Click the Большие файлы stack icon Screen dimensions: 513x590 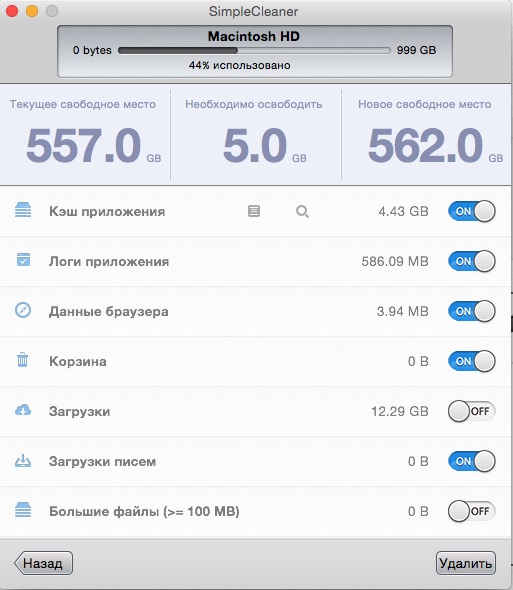coord(23,510)
